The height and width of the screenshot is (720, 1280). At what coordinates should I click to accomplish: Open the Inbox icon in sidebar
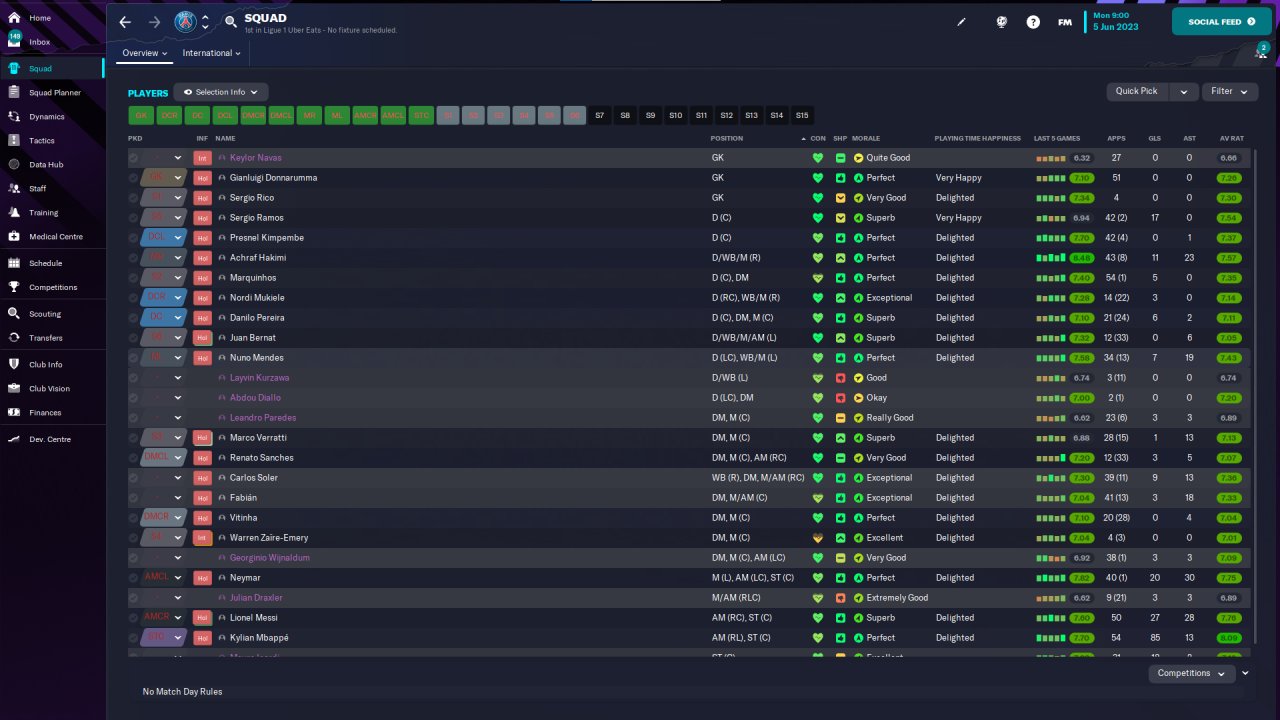click(x=14, y=42)
